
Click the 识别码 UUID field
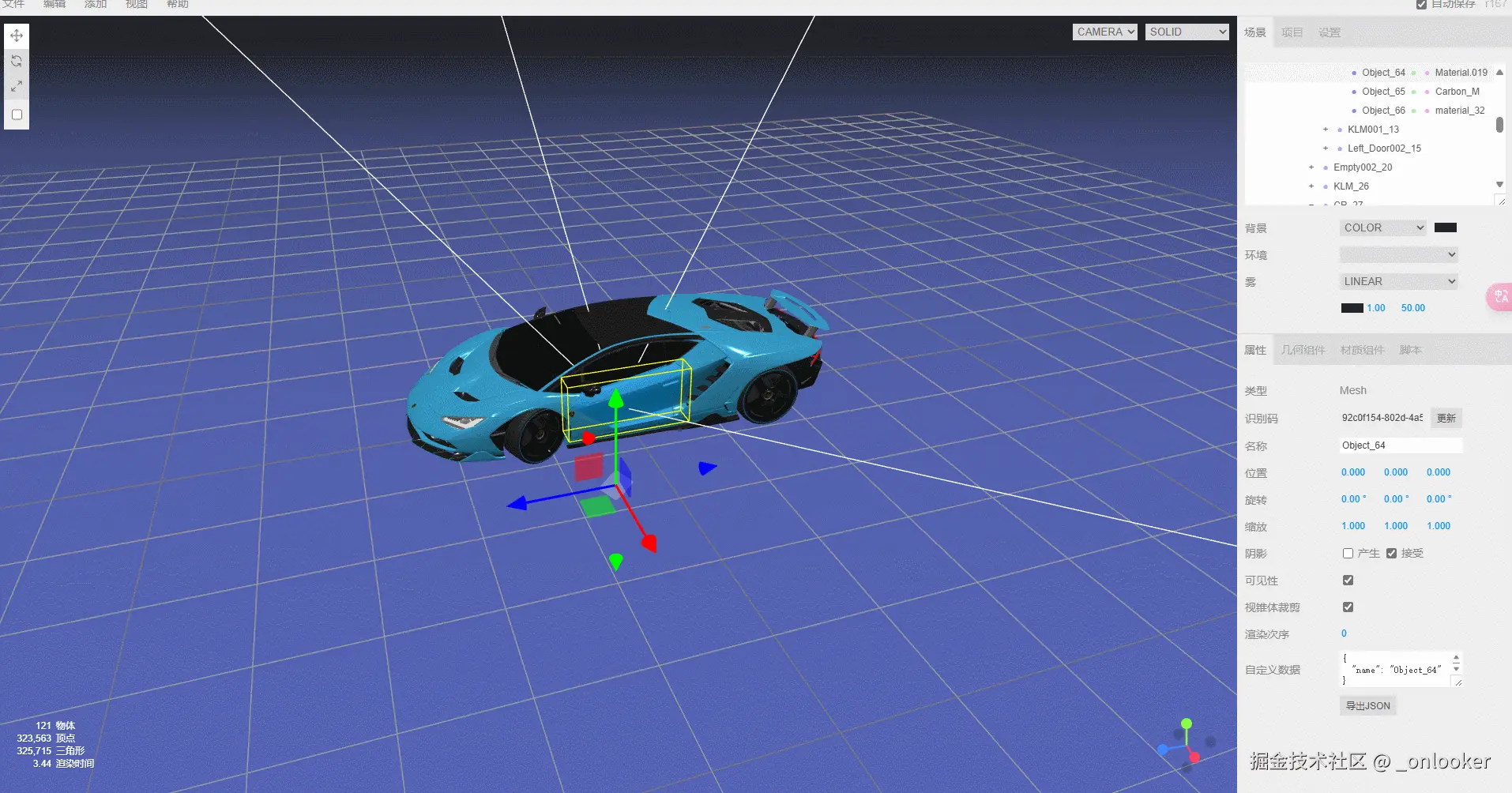coord(1382,418)
